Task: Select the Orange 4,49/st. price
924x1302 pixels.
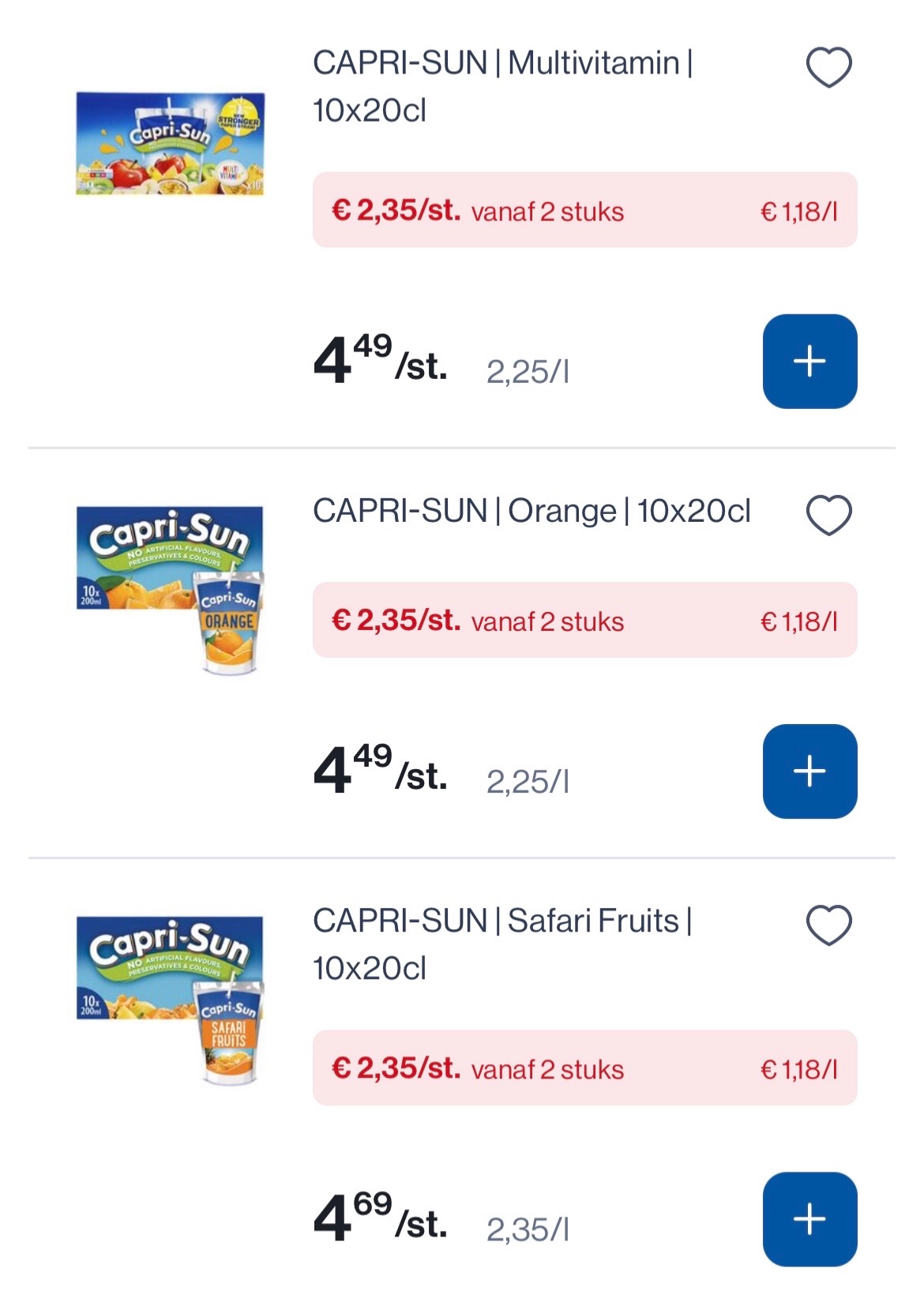Action: 381,769
